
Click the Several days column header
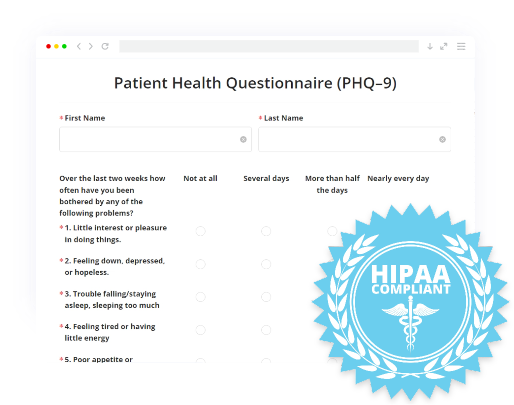(266, 178)
